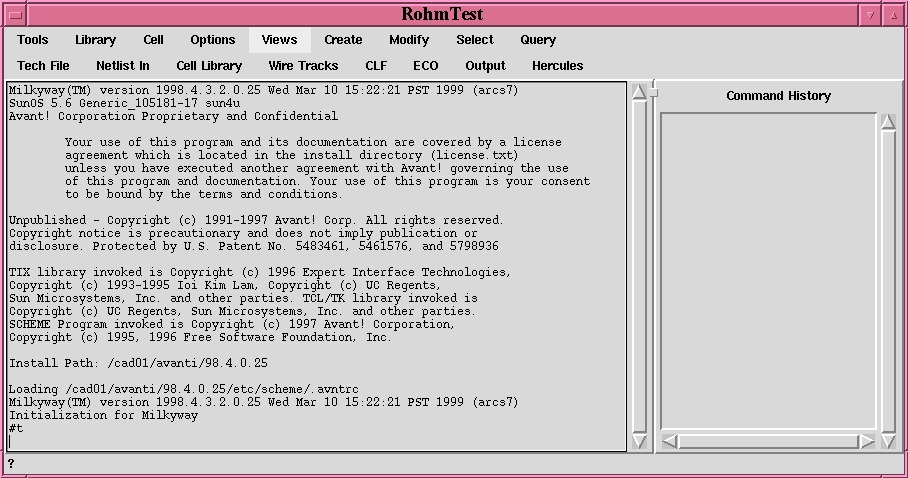The width and height of the screenshot is (908, 478).
Task: Open the Options menu
Action: coord(213,40)
